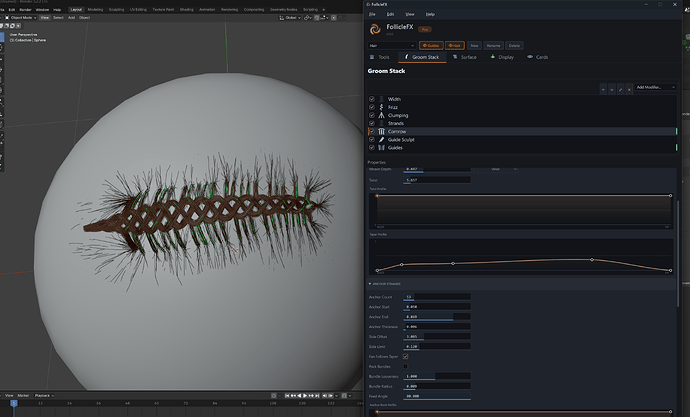Move the modifier up with the arrow icon
The width and height of the screenshot is (690, 417).
coord(603,89)
